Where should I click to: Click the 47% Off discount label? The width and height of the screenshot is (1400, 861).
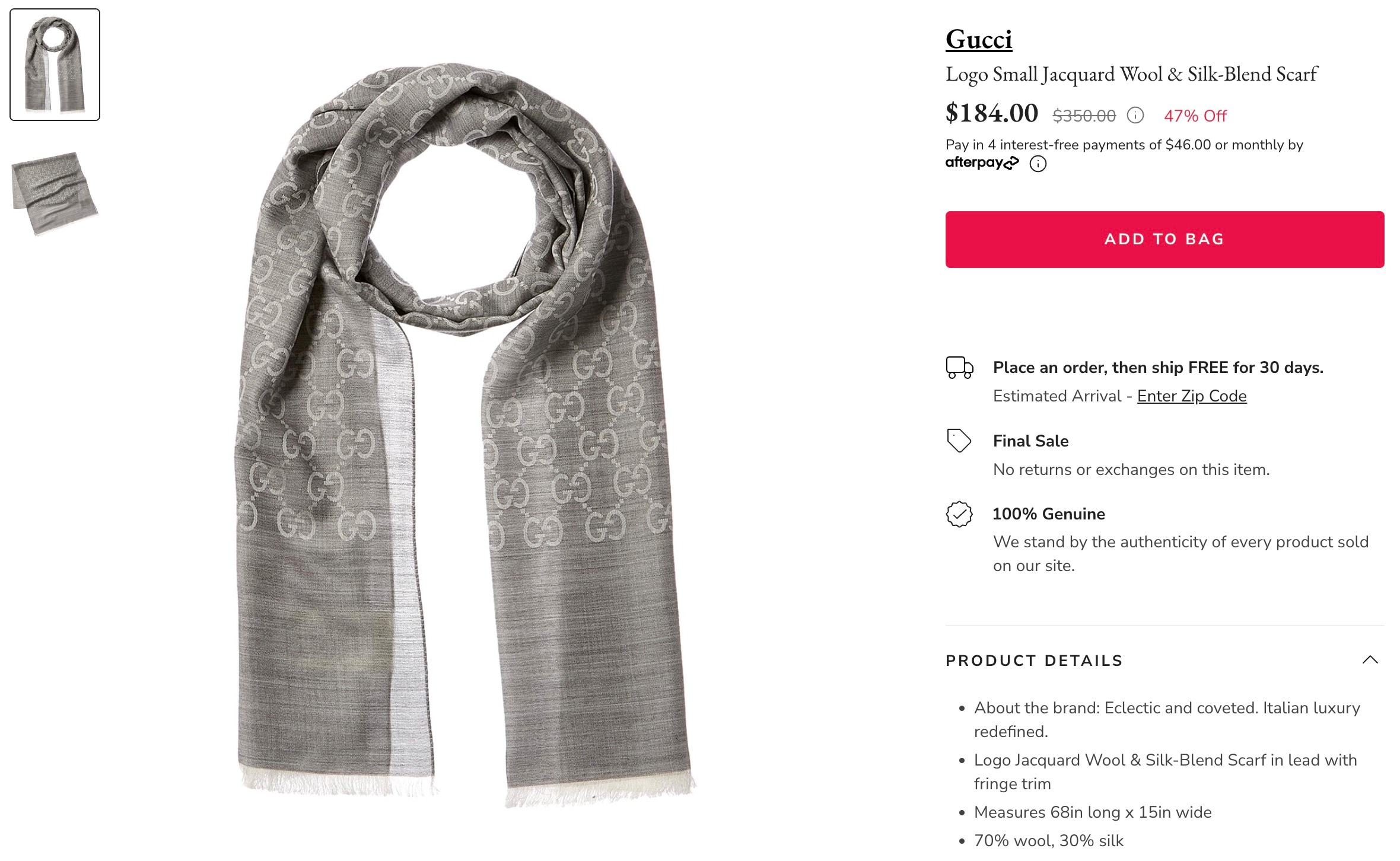click(x=1195, y=116)
